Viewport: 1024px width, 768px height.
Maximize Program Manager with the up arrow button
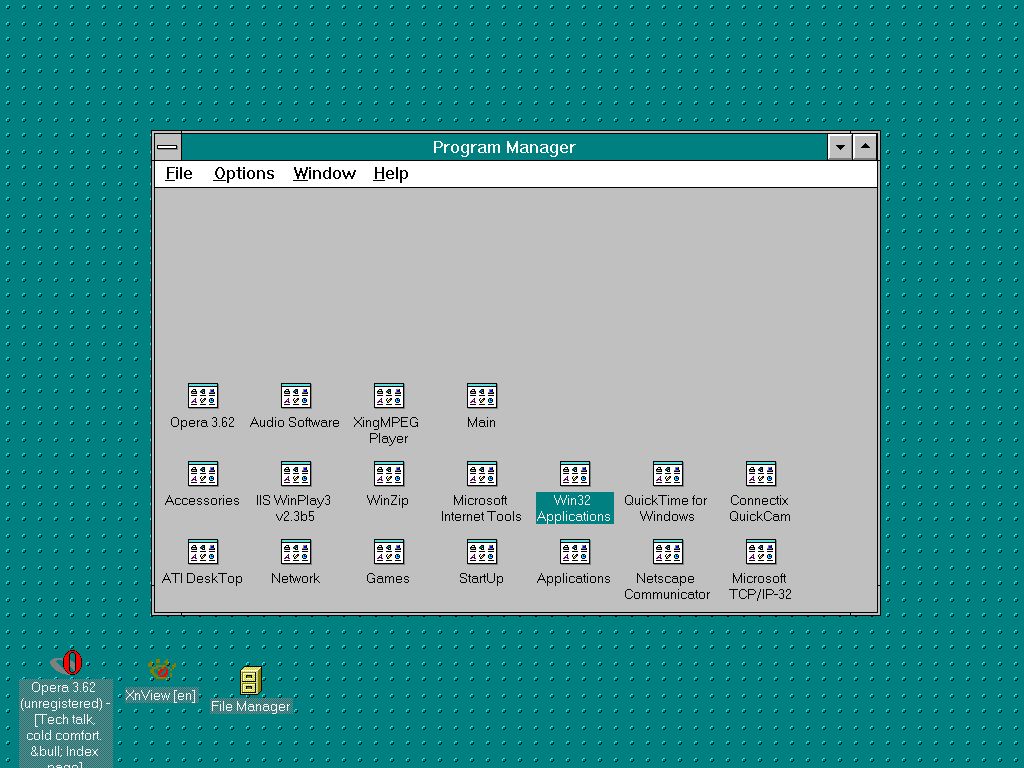pyautogui.click(x=865, y=147)
